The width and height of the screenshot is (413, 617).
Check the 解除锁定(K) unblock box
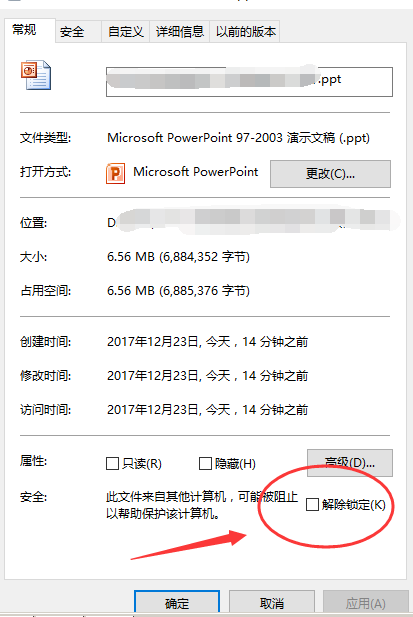(x=312, y=504)
